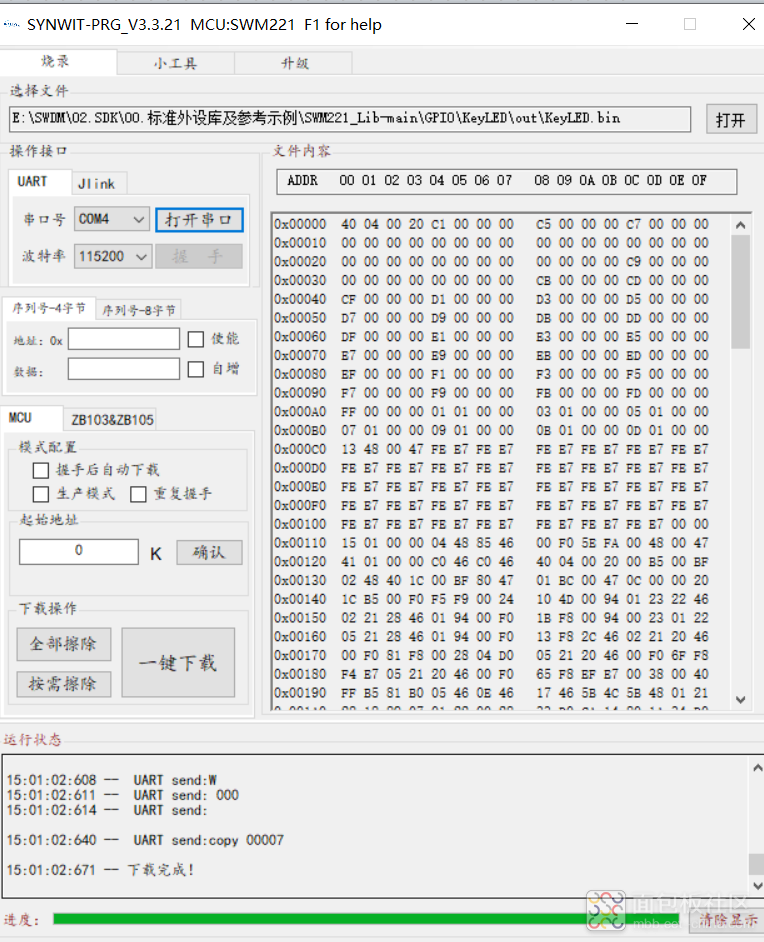Screen dimensions: 764x942
Task: Switch to the 小工具 tab
Action: click(x=175, y=63)
